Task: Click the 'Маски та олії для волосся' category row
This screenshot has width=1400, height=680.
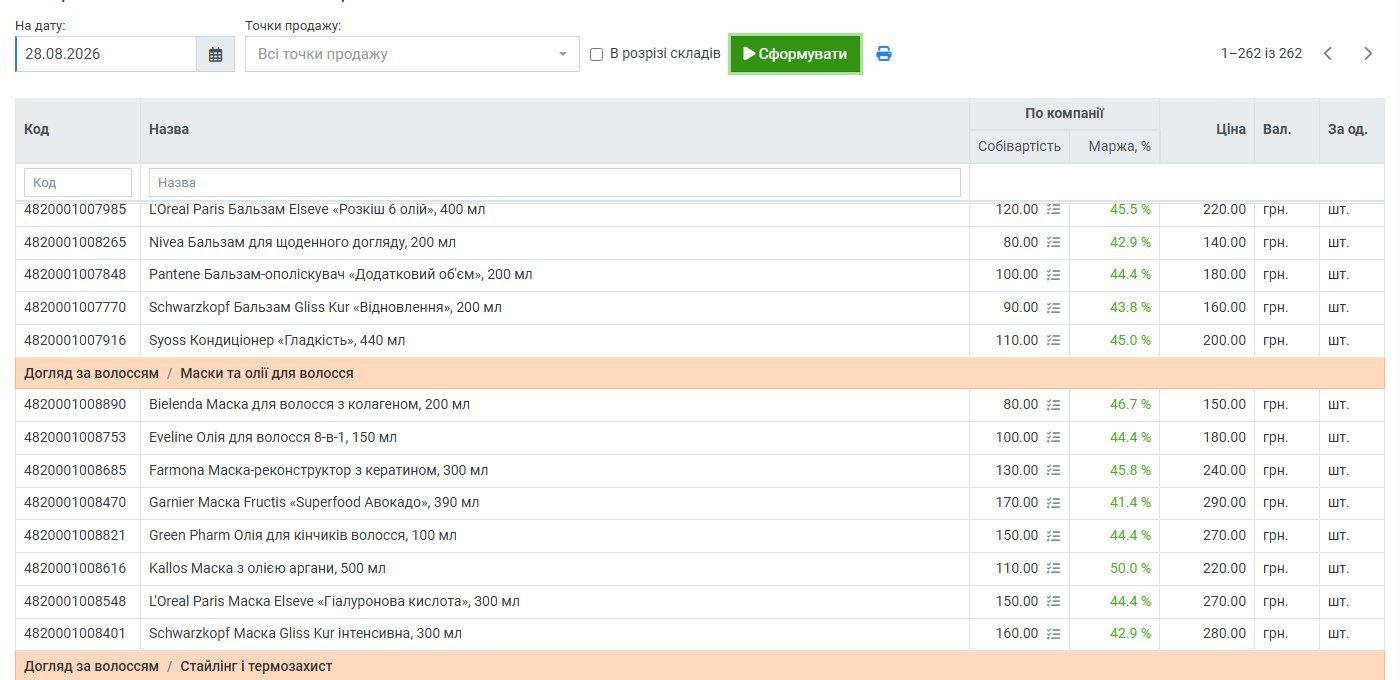Action: tap(700, 374)
